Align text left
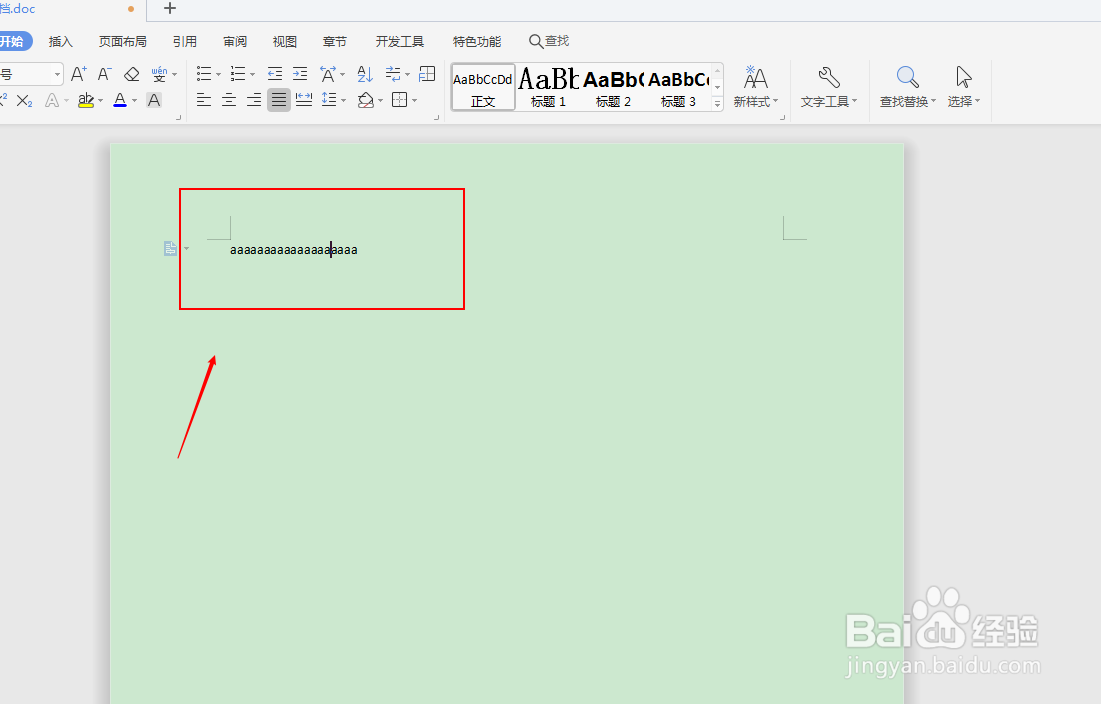The image size is (1101, 704). coord(204,100)
